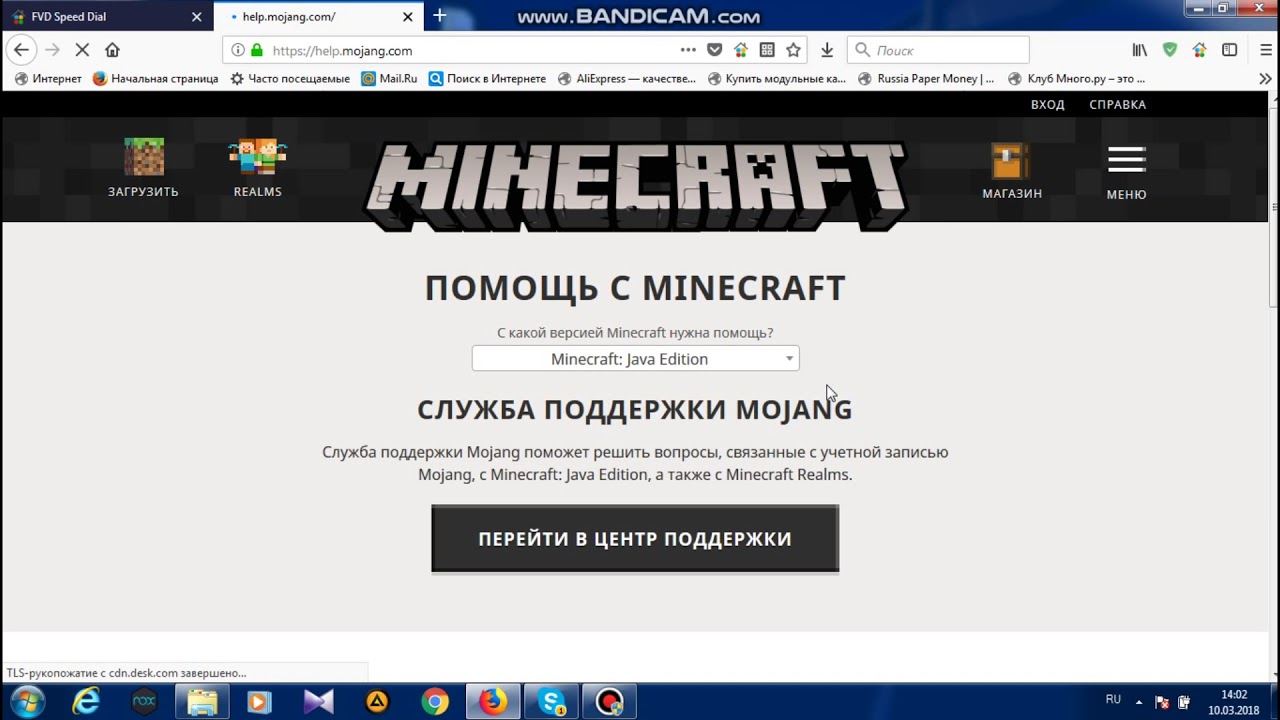Open the Windows Start menu
This screenshot has height=720, width=1280.
coord(26,702)
